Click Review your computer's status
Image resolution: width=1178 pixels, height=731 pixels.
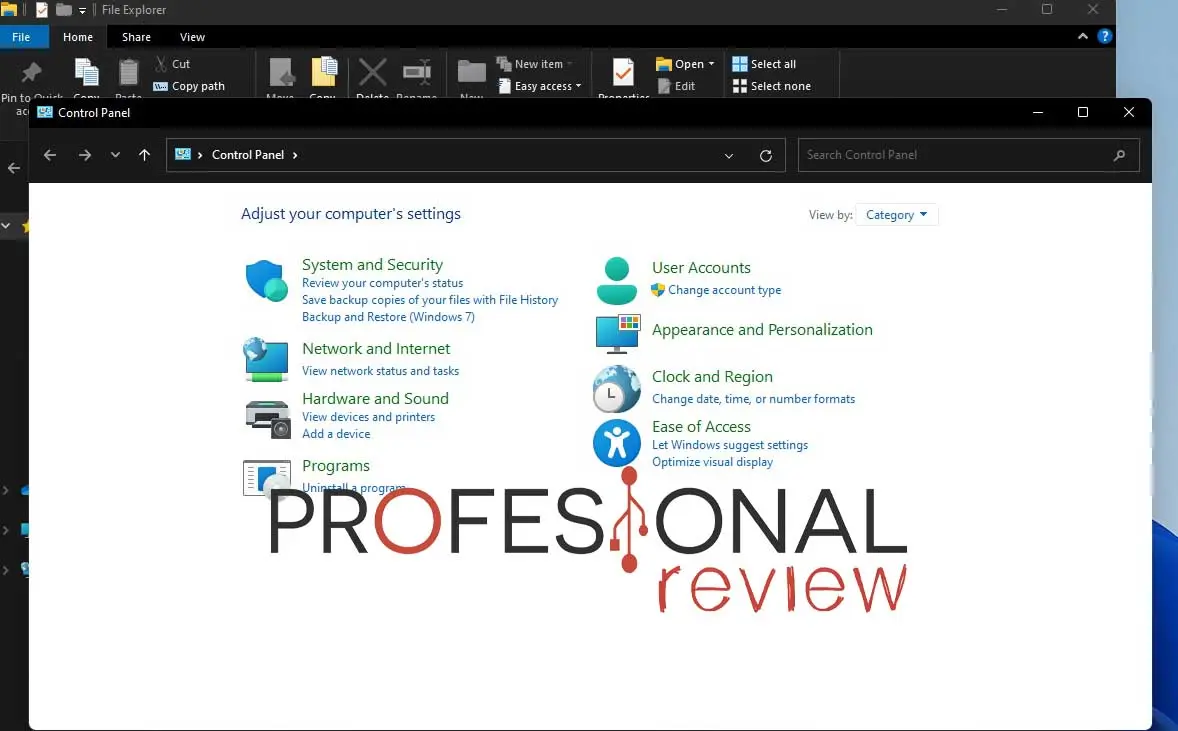tap(382, 283)
